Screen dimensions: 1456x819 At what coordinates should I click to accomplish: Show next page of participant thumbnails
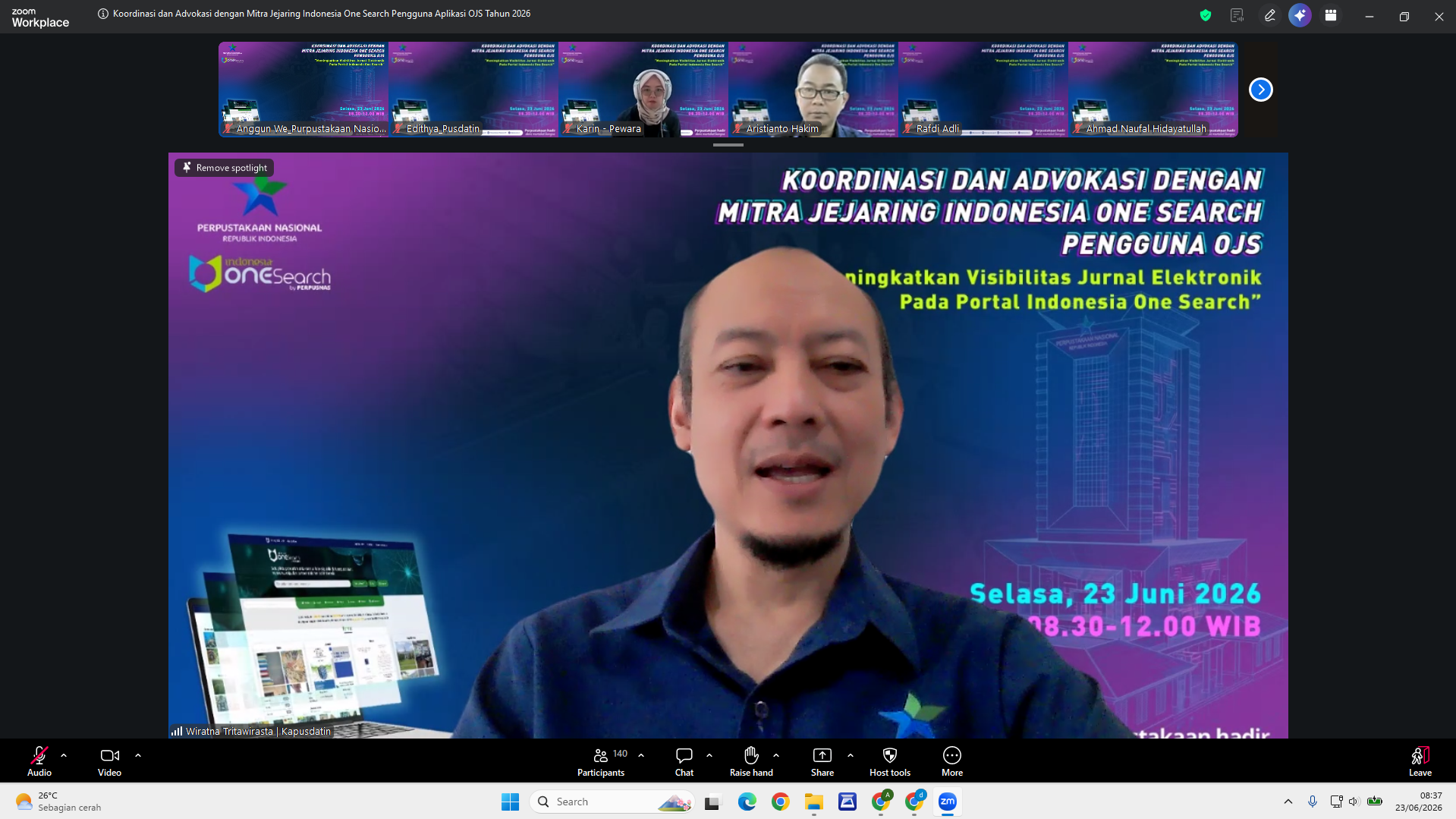[1261, 90]
